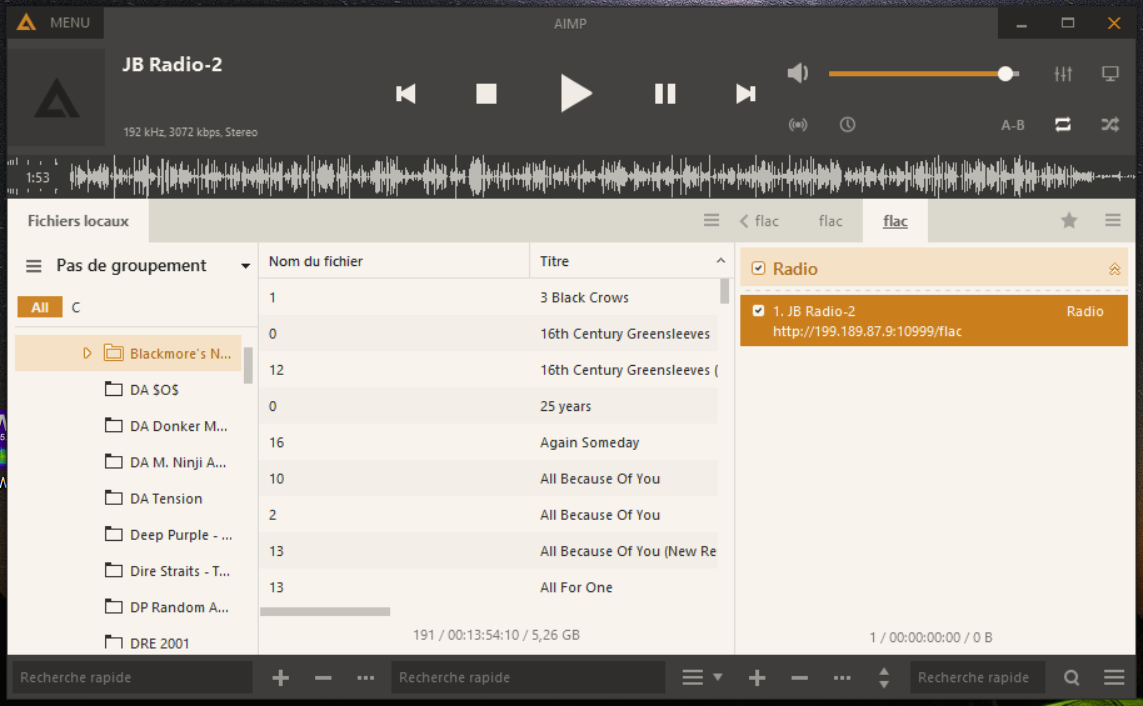The image size is (1143, 706).
Task: Open the sleep timer clock icon
Action: pyautogui.click(x=847, y=125)
